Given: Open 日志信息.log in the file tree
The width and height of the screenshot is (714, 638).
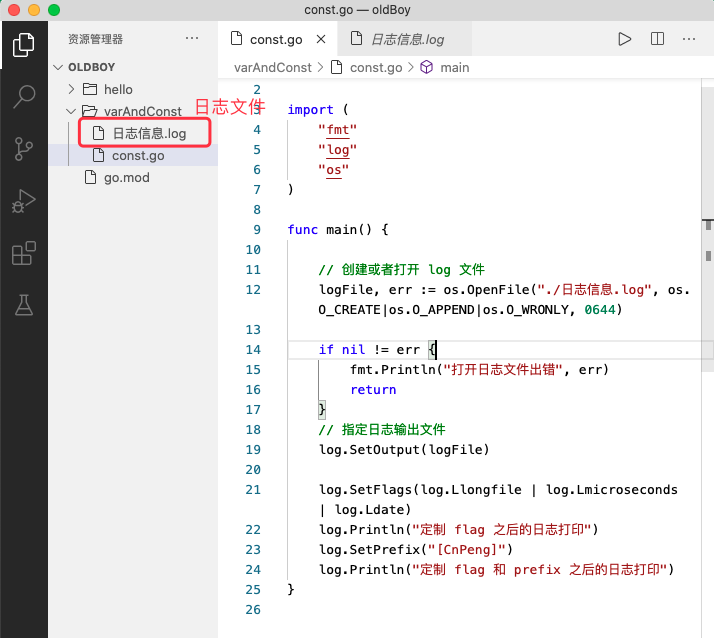Looking at the screenshot, I should (148, 133).
